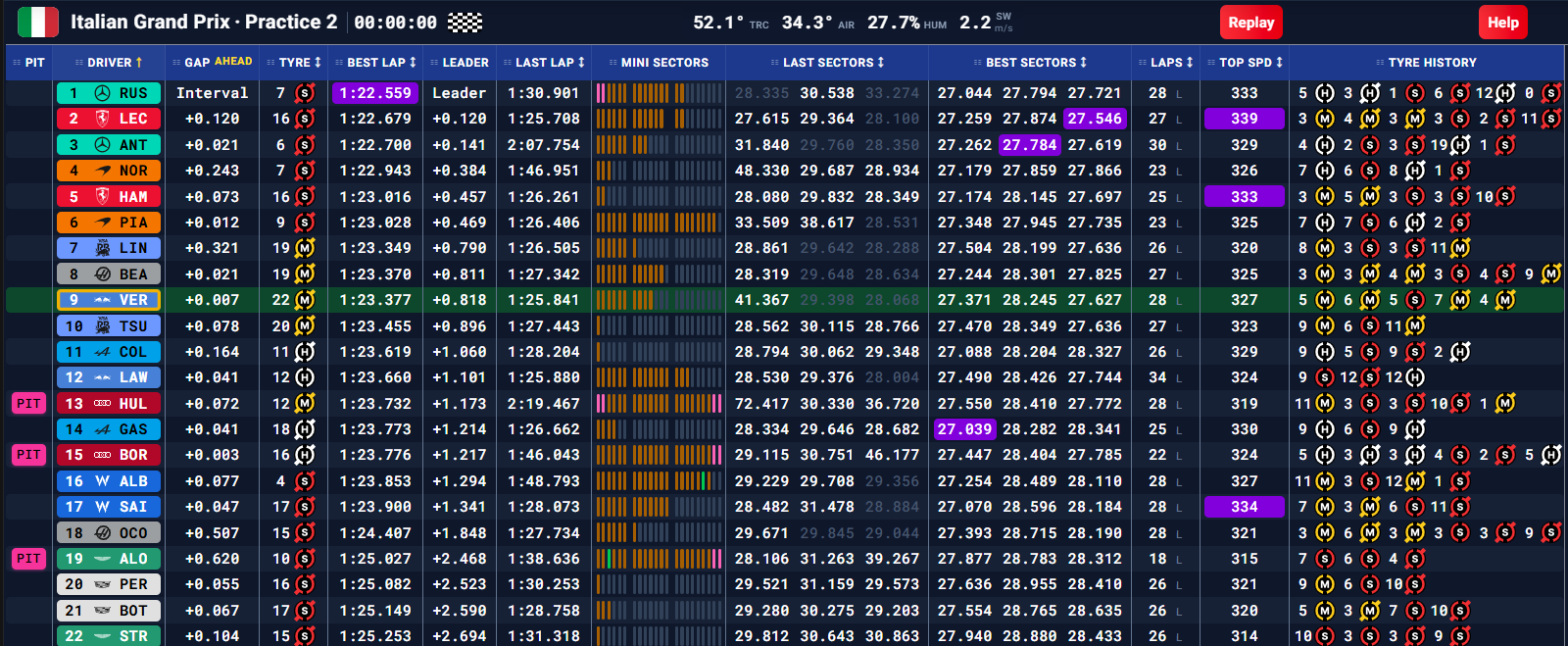Viewport: 1568px width, 646px height.
Task: Click air temperature 34.3° AIR
Action: click(x=818, y=23)
